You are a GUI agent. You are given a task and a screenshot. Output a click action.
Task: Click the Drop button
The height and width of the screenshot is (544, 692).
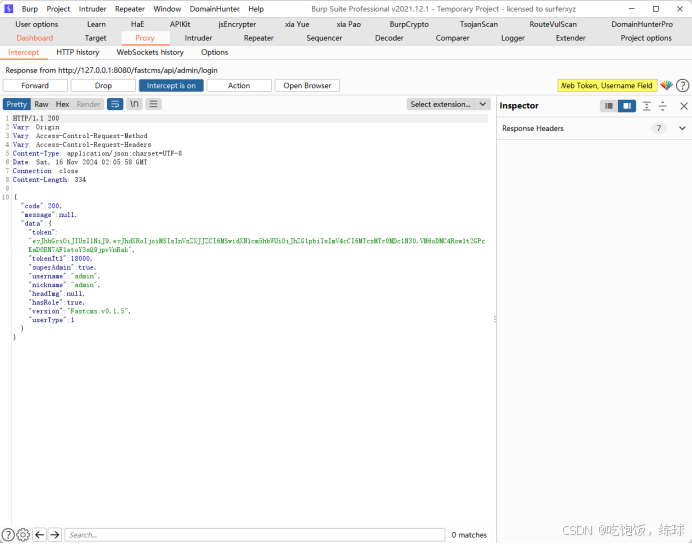(103, 86)
